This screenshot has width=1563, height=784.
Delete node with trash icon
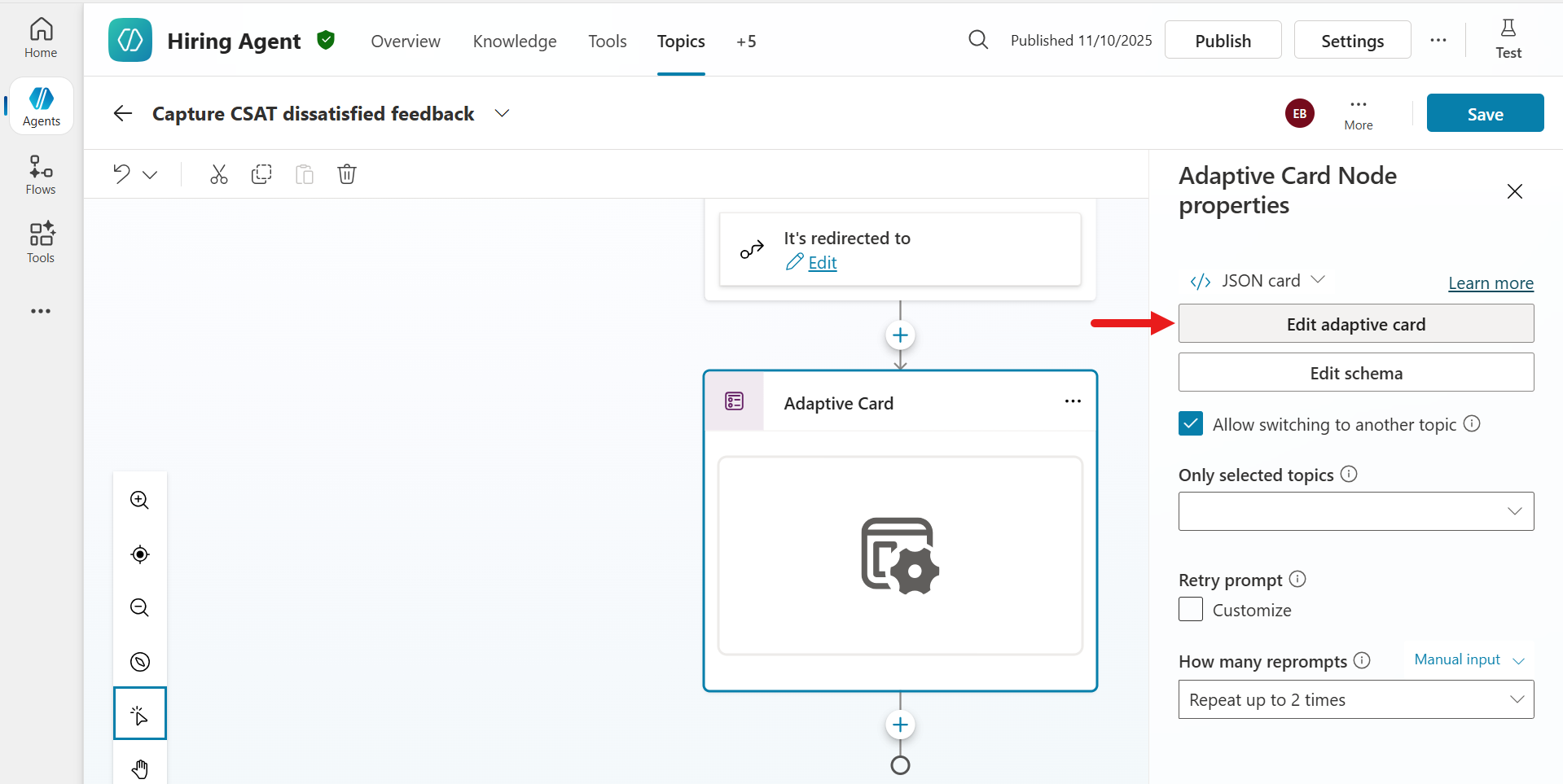pyautogui.click(x=347, y=174)
